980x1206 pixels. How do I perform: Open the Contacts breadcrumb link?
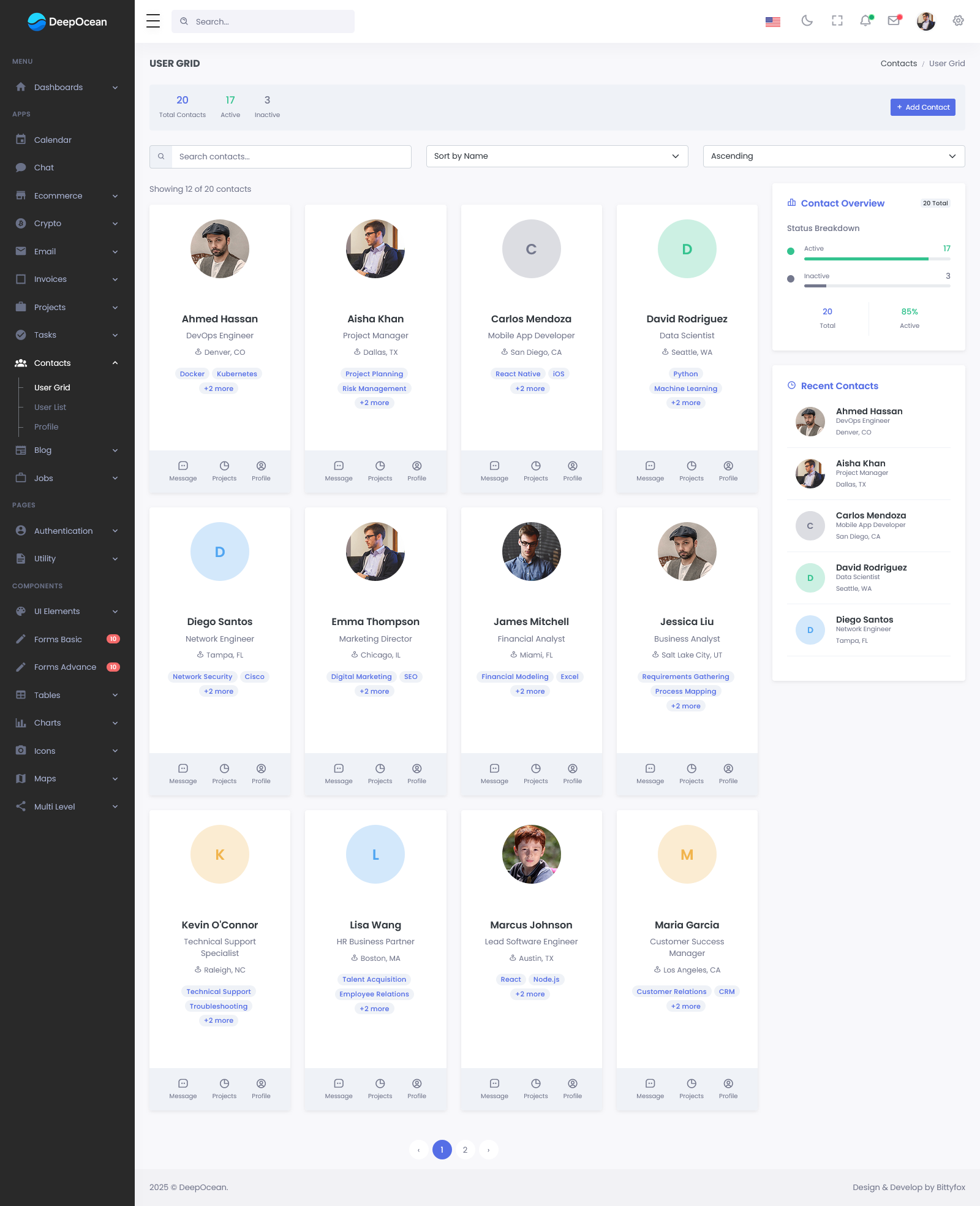[898, 63]
